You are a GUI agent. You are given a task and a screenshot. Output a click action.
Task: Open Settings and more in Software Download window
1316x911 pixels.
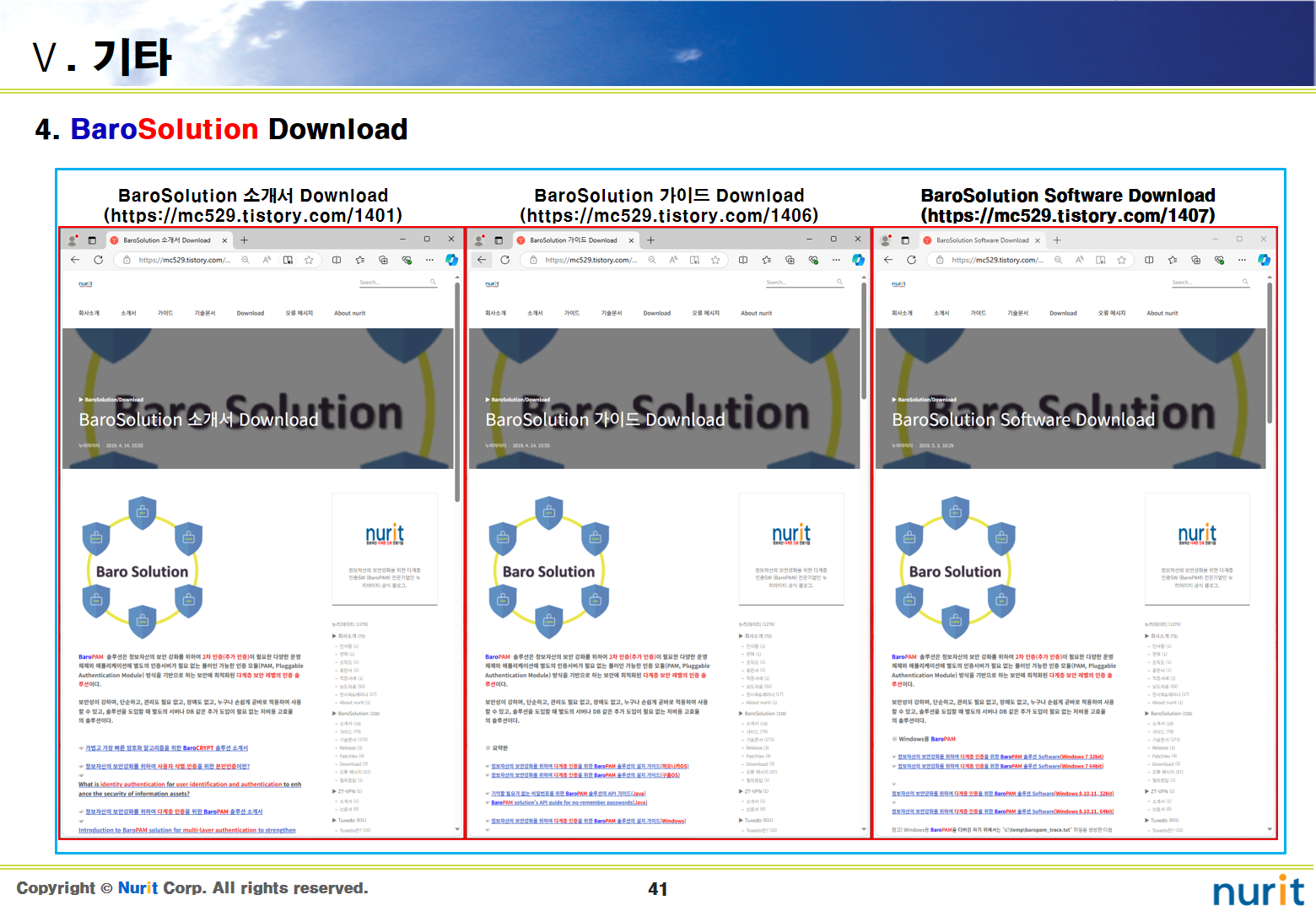coord(1242,260)
